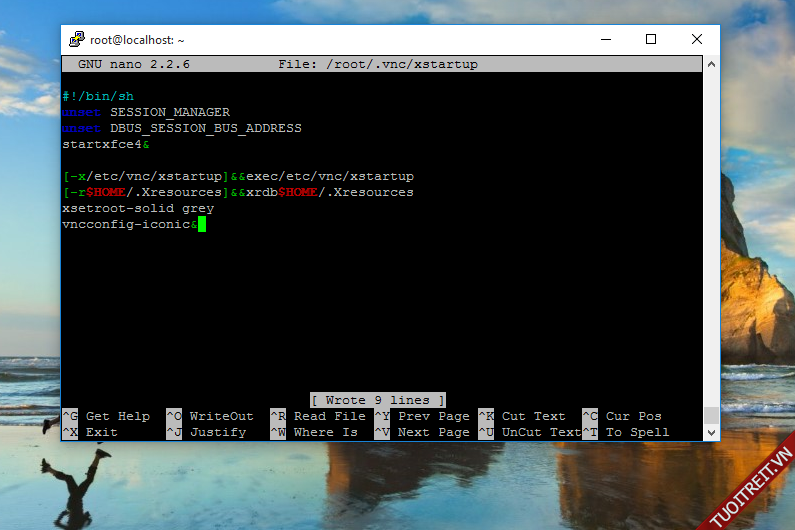
Task: Maximize the root@localhost terminal window
Action: click(x=651, y=40)
